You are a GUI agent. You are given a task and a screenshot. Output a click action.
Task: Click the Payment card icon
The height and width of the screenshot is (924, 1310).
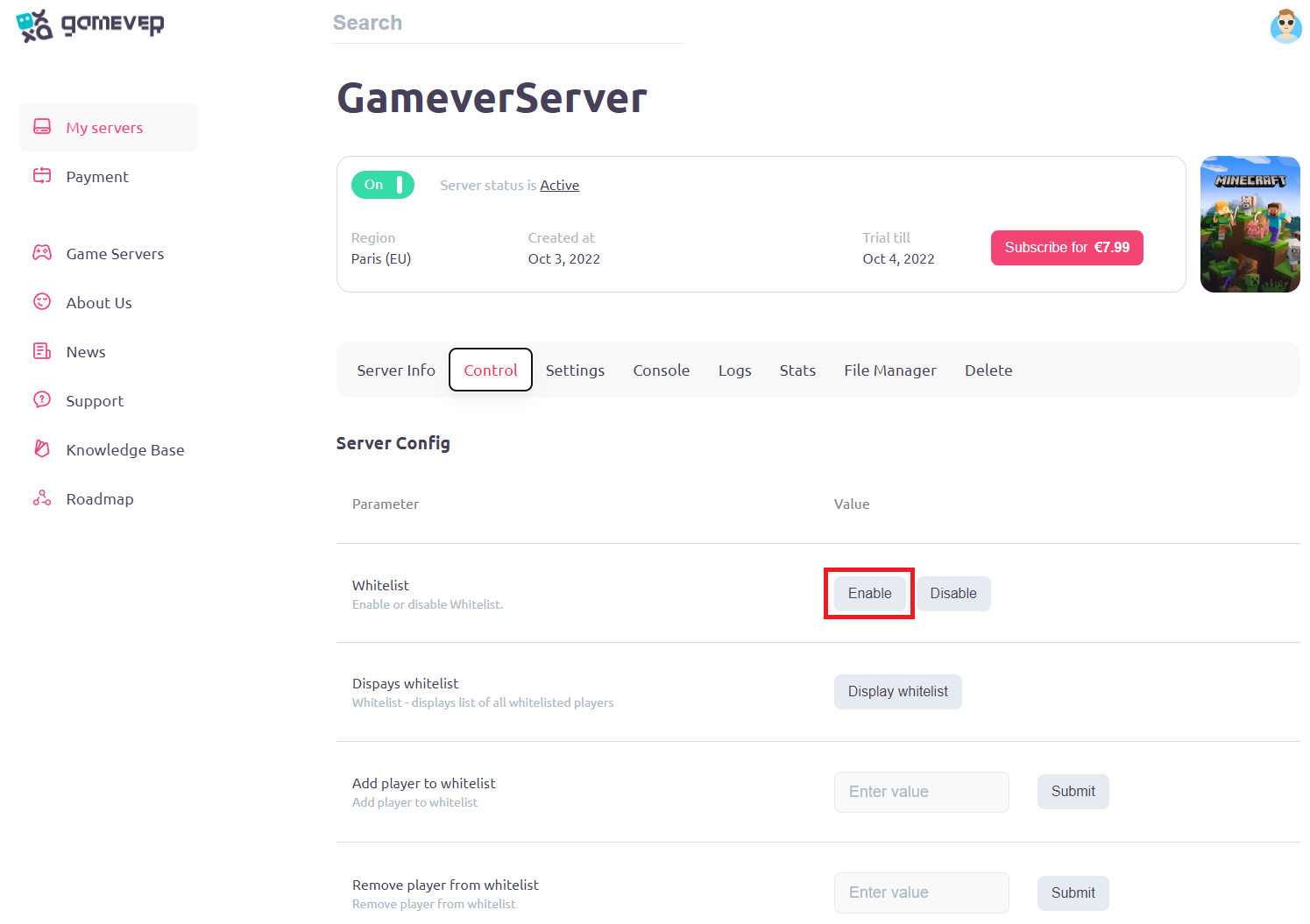(x=41, y=175)
